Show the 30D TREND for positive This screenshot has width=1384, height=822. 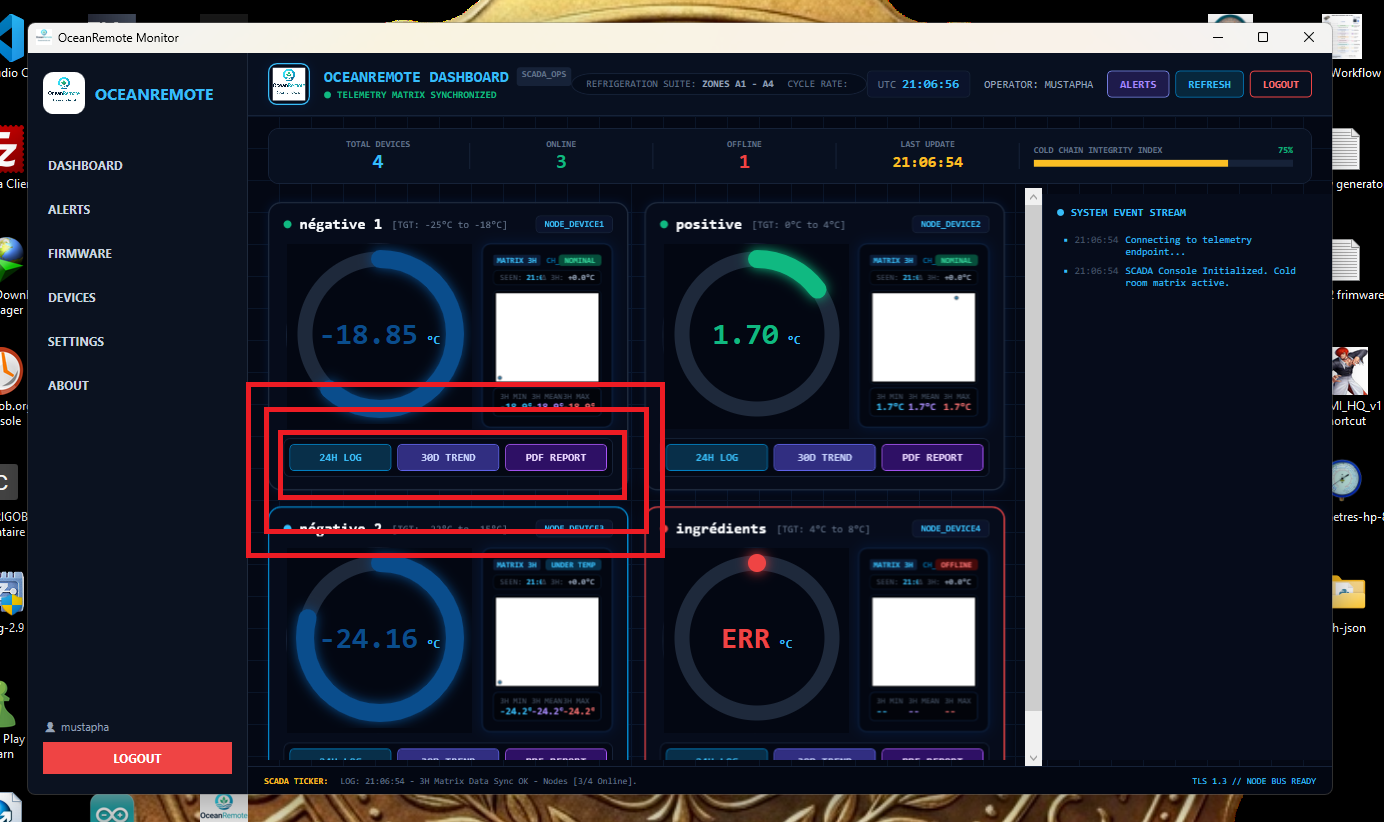pos(825,458)
